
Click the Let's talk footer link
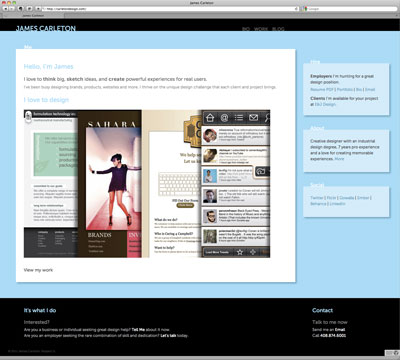pos(168,336)
